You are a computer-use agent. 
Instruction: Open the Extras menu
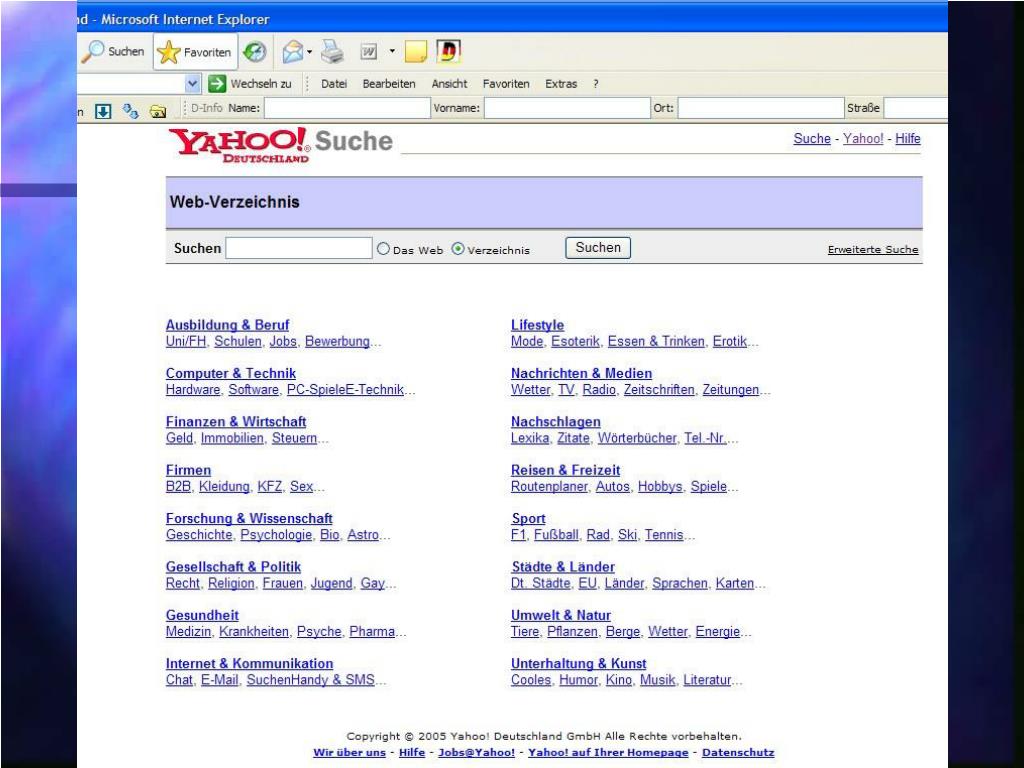[x=561, y=84]
